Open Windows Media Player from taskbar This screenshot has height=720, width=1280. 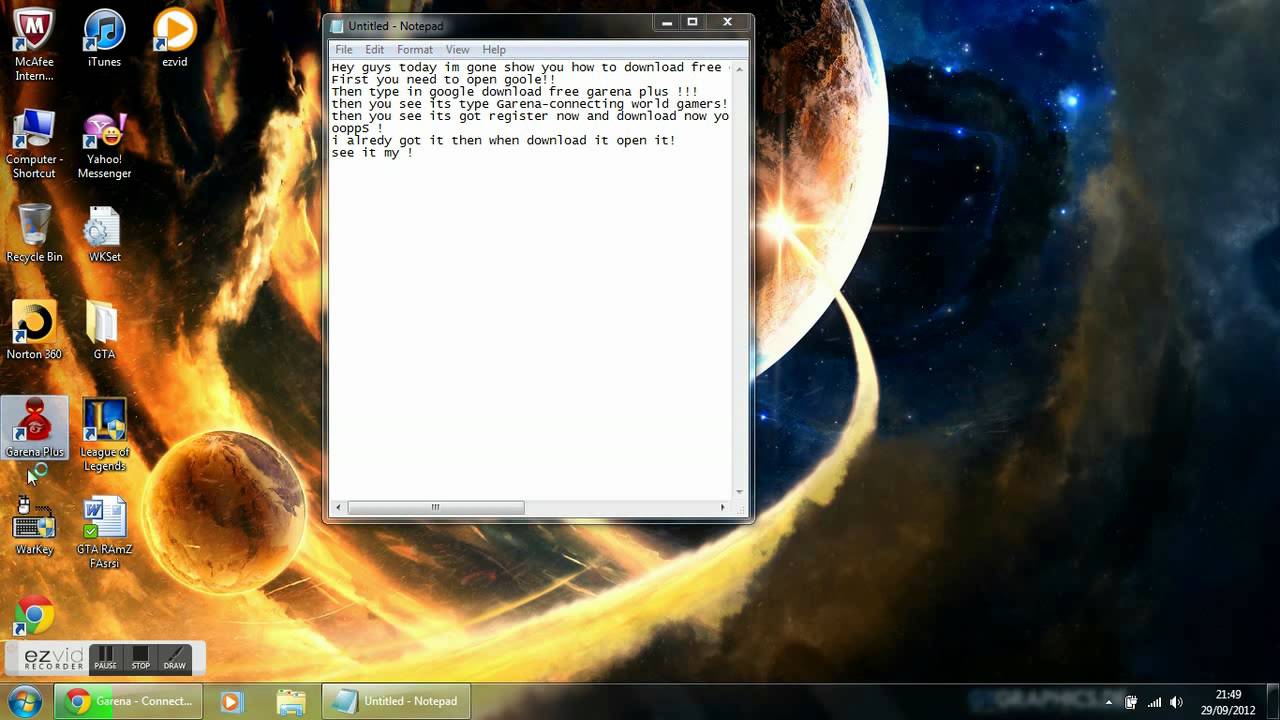tap(230, 701)
